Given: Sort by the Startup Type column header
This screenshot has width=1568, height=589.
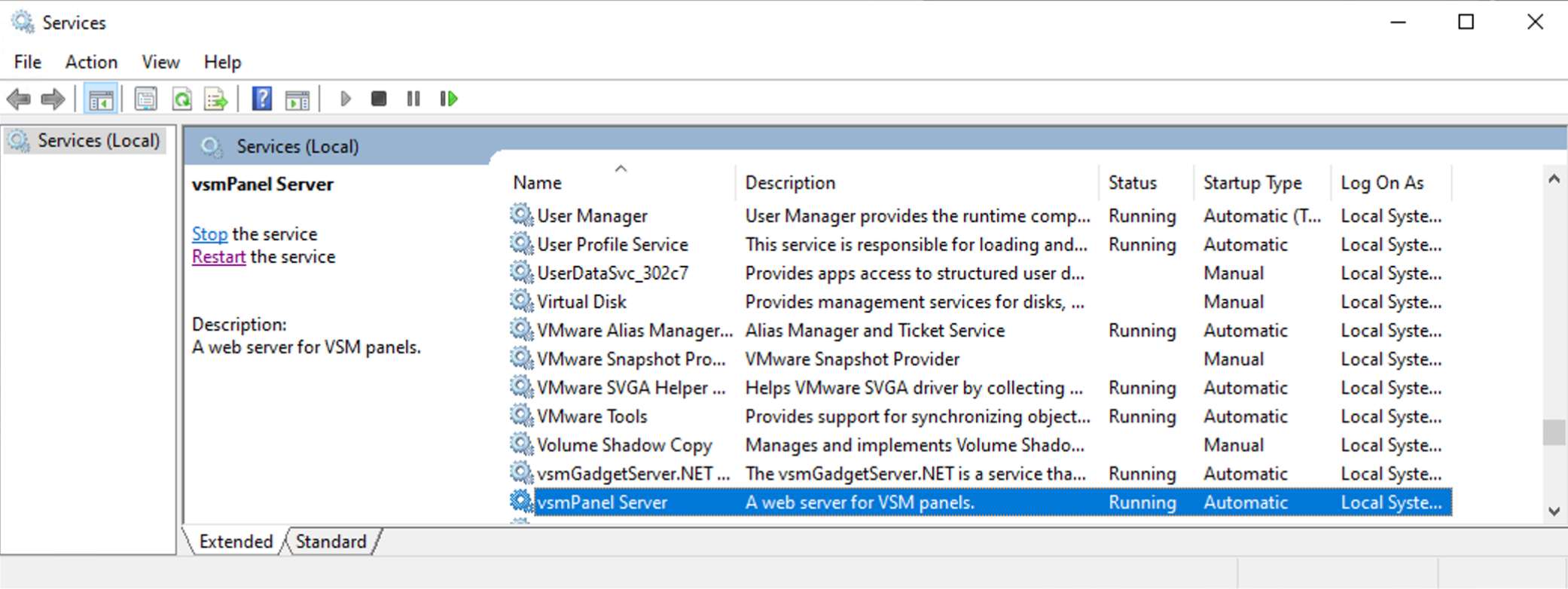Looking at the screenshot, I should (1252, 183).
